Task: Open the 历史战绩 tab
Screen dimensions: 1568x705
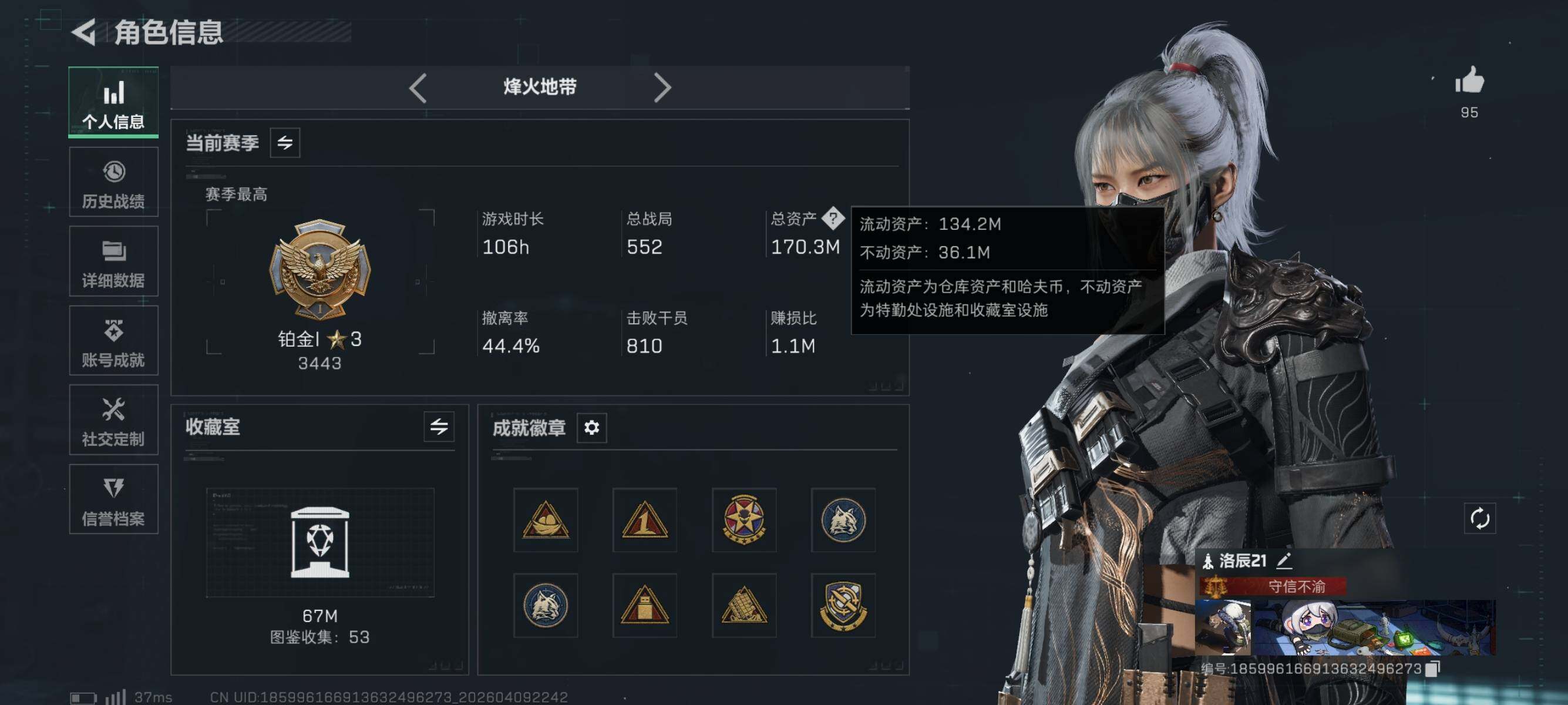Action: 114,182
